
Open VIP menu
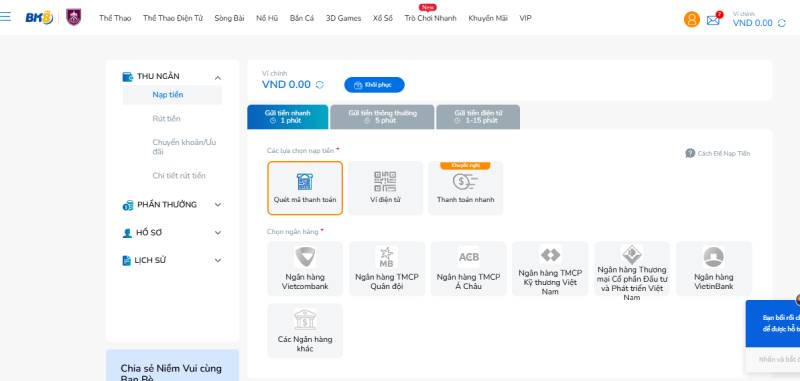[526, 18]
